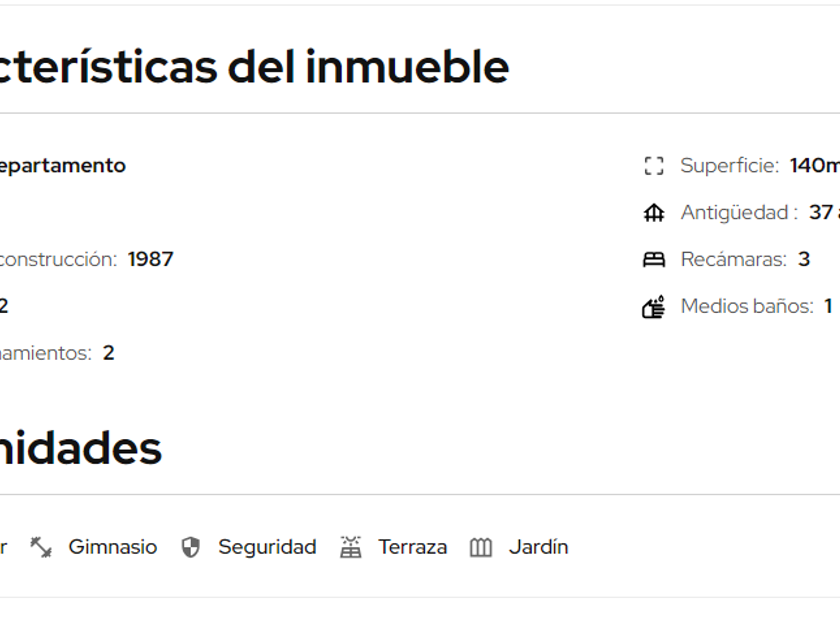Click the Recámaras bed icon

[x=654, y=260]
